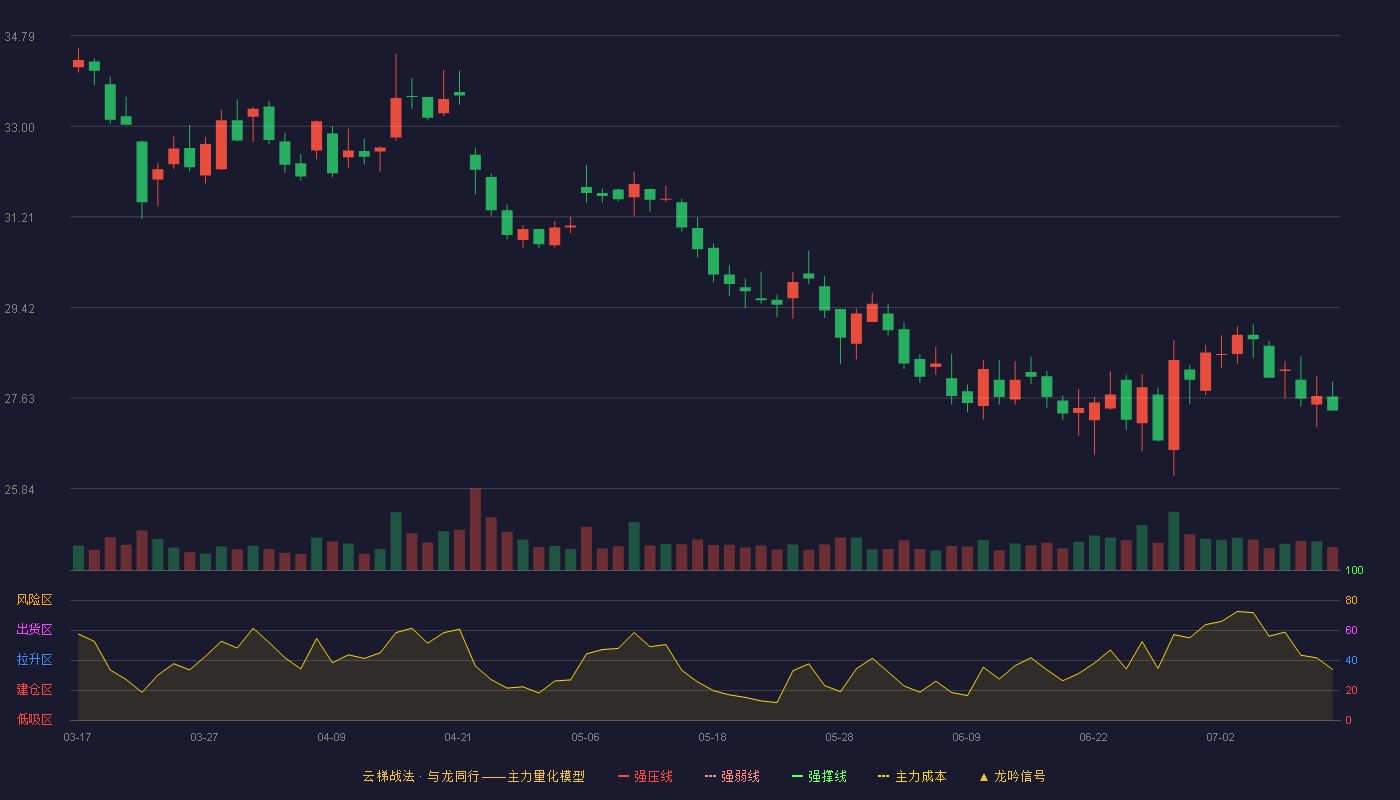
Task: Click the blue 40 indicator scale value
Action: point(1351,660)
